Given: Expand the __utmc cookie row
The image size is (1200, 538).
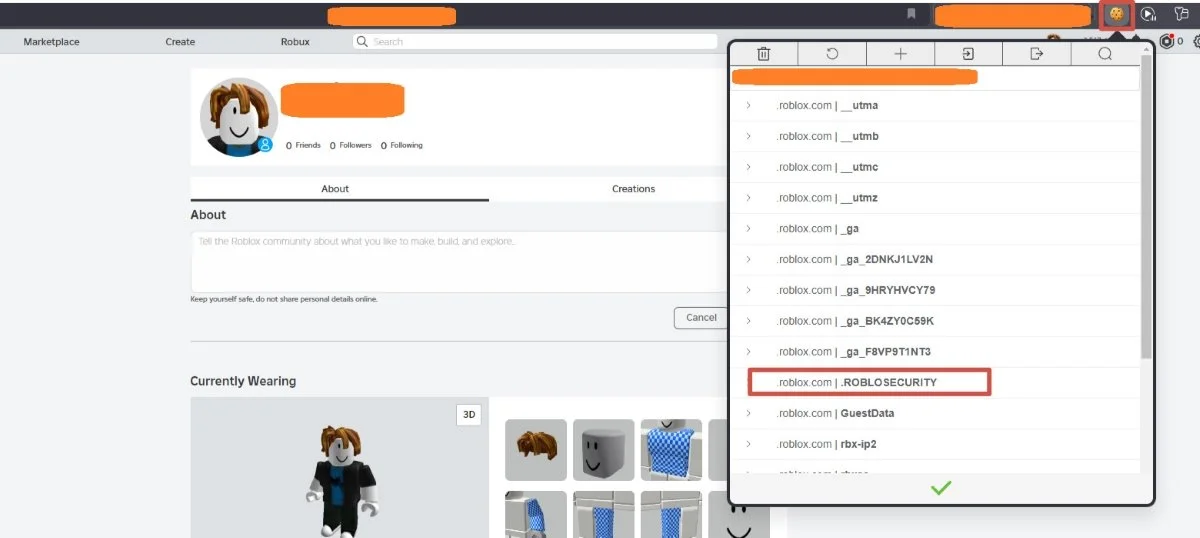Looking at the screenshot, I should click(x=748, y=167).
